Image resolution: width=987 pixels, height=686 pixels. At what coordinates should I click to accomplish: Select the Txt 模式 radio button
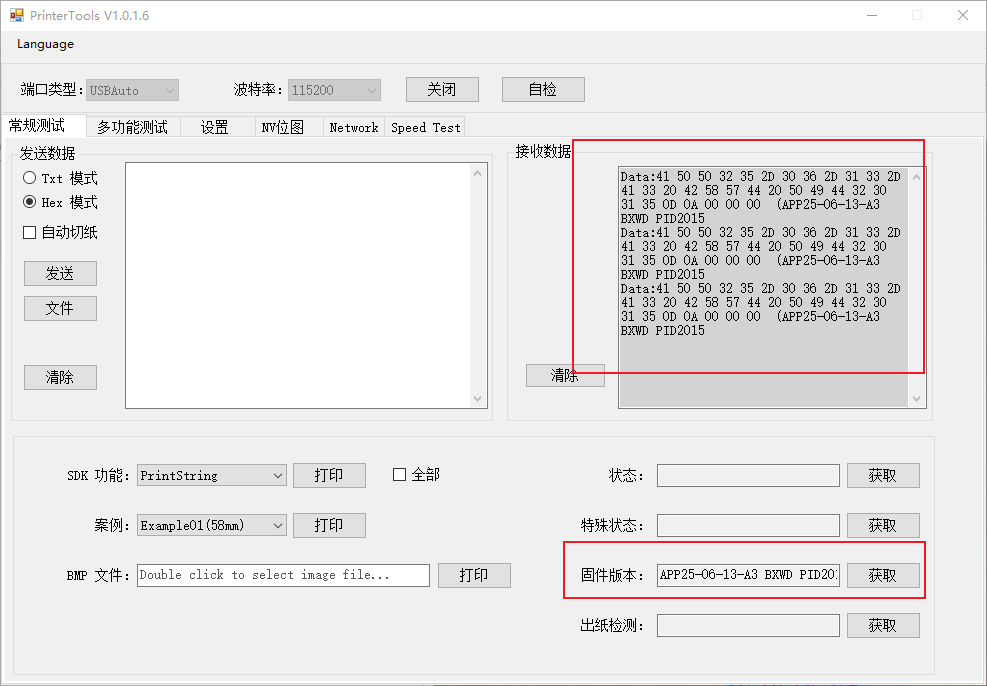pyautogui.click(x=30, y=178)
